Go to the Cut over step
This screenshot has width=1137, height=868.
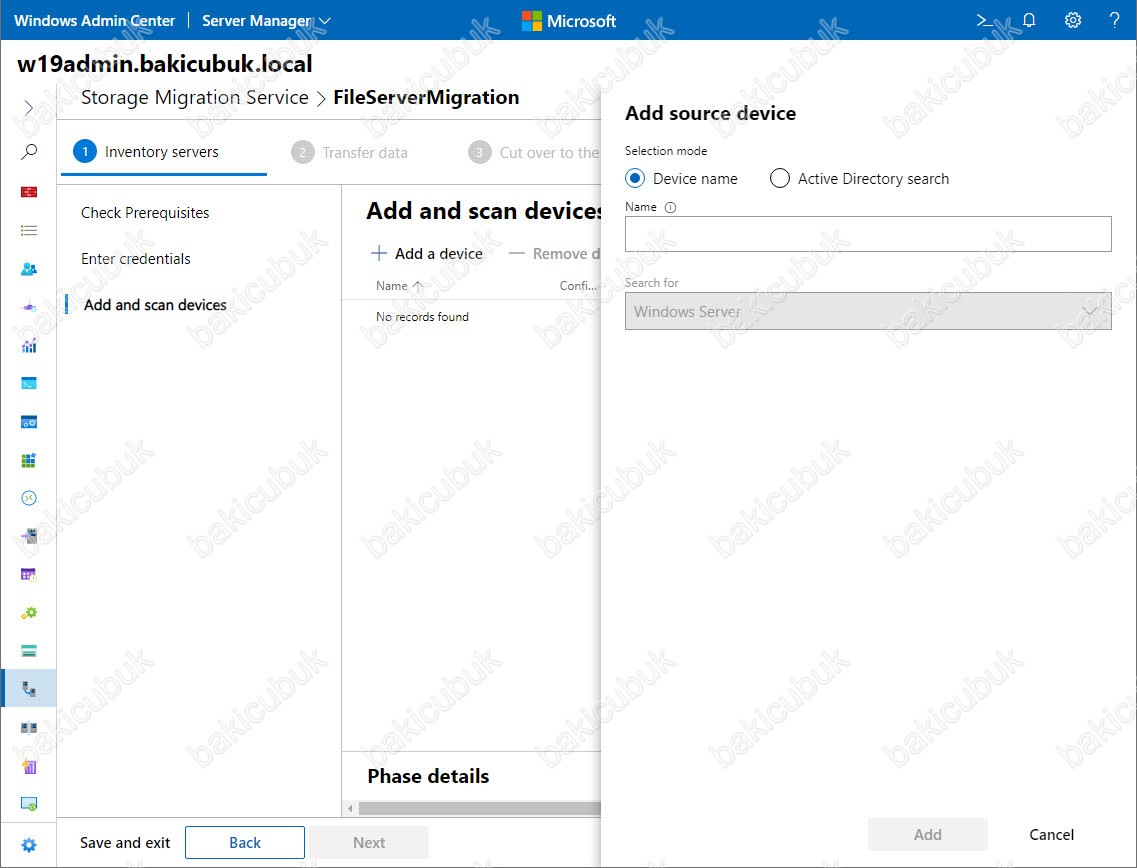(x=534, y=152)
